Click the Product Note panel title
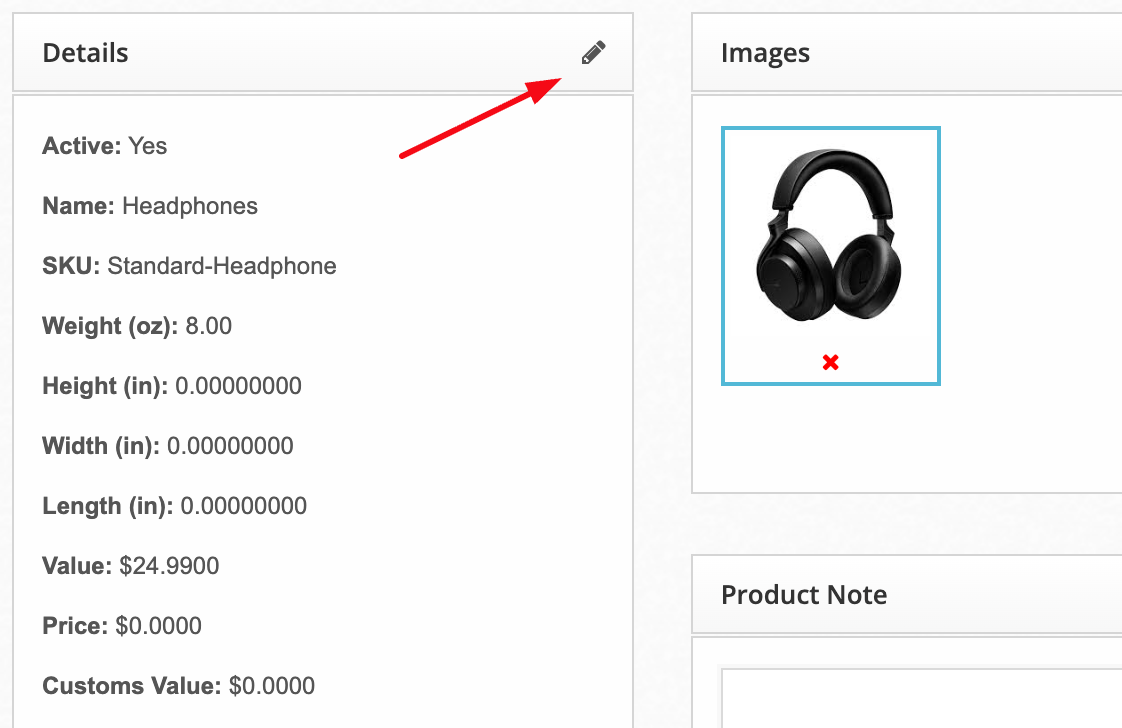 804,595
